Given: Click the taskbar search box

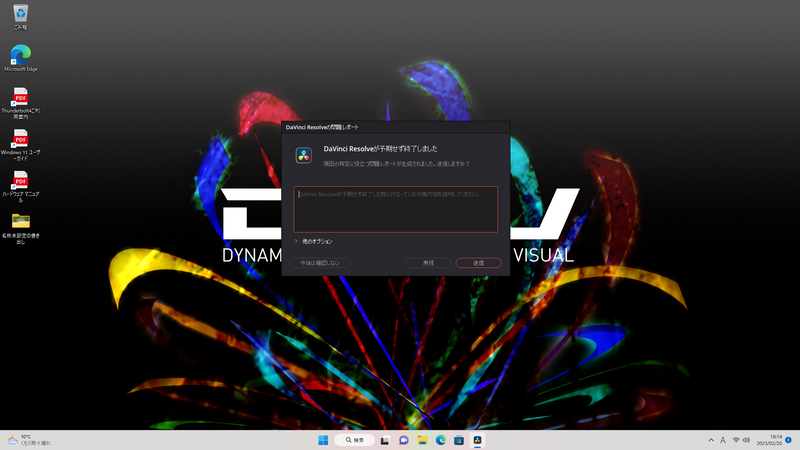Looking at the screenshot, I should (355, 440).
